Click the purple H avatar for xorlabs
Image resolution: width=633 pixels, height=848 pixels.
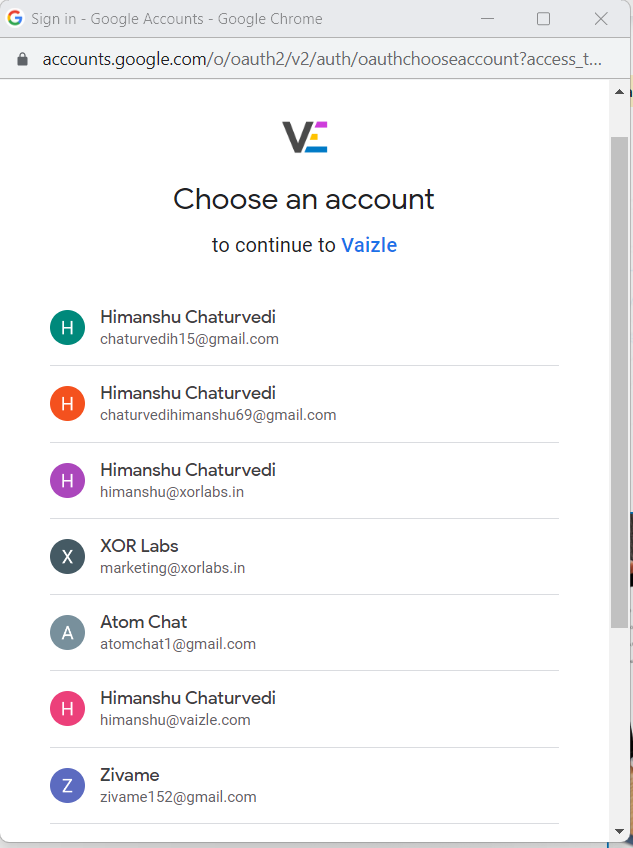point(68,480)
